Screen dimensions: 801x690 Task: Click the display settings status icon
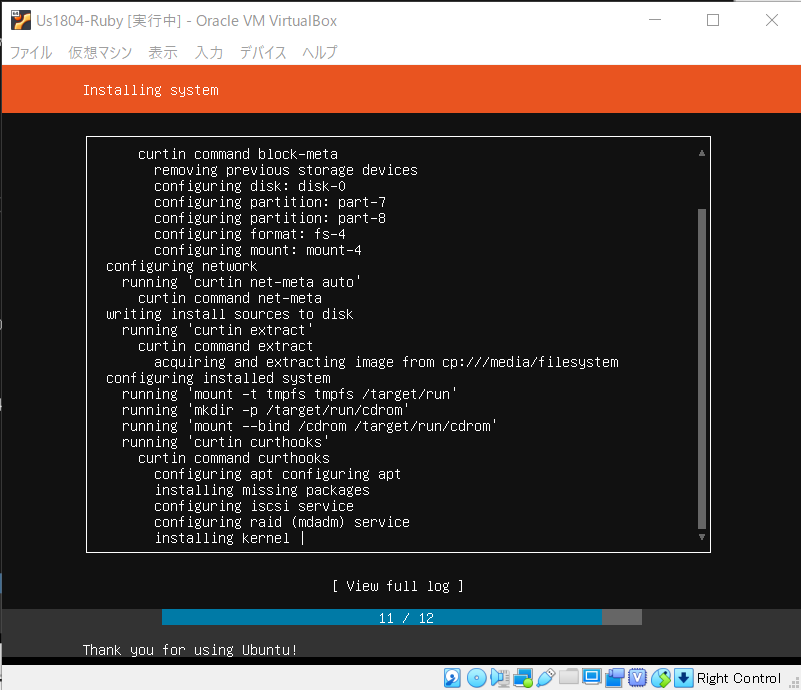pos(592,678)
